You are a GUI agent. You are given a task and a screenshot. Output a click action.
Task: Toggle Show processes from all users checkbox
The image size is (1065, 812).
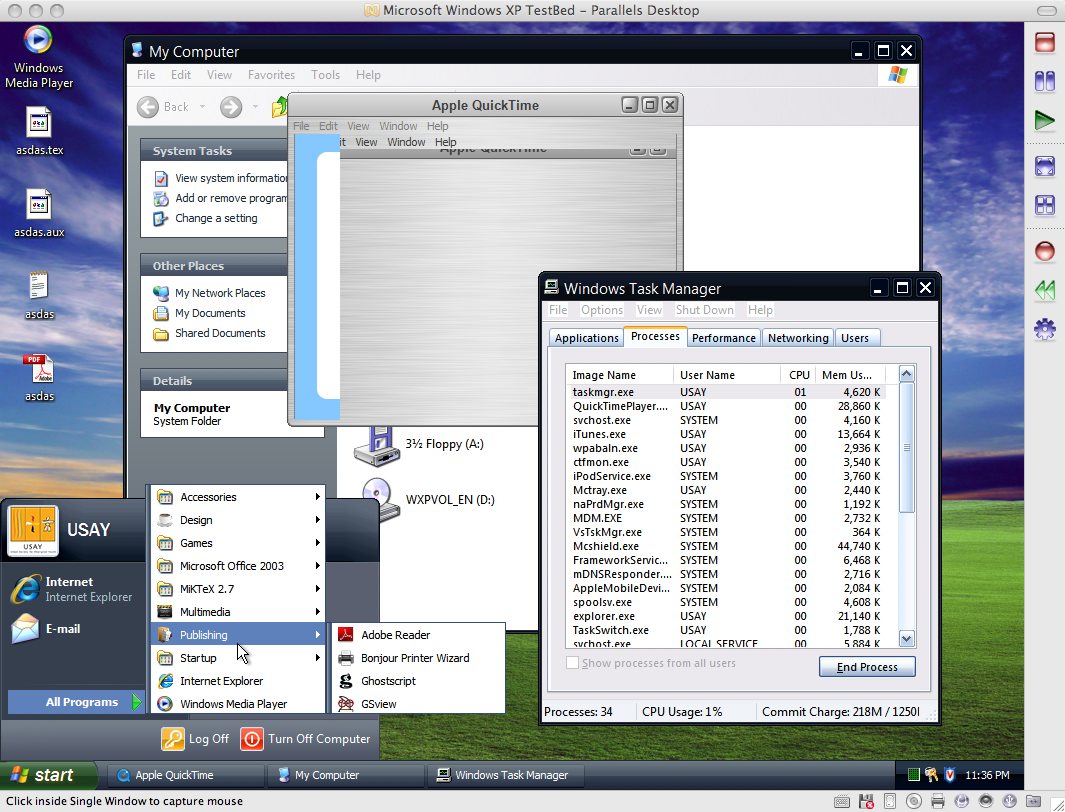[x=573, y=663]
